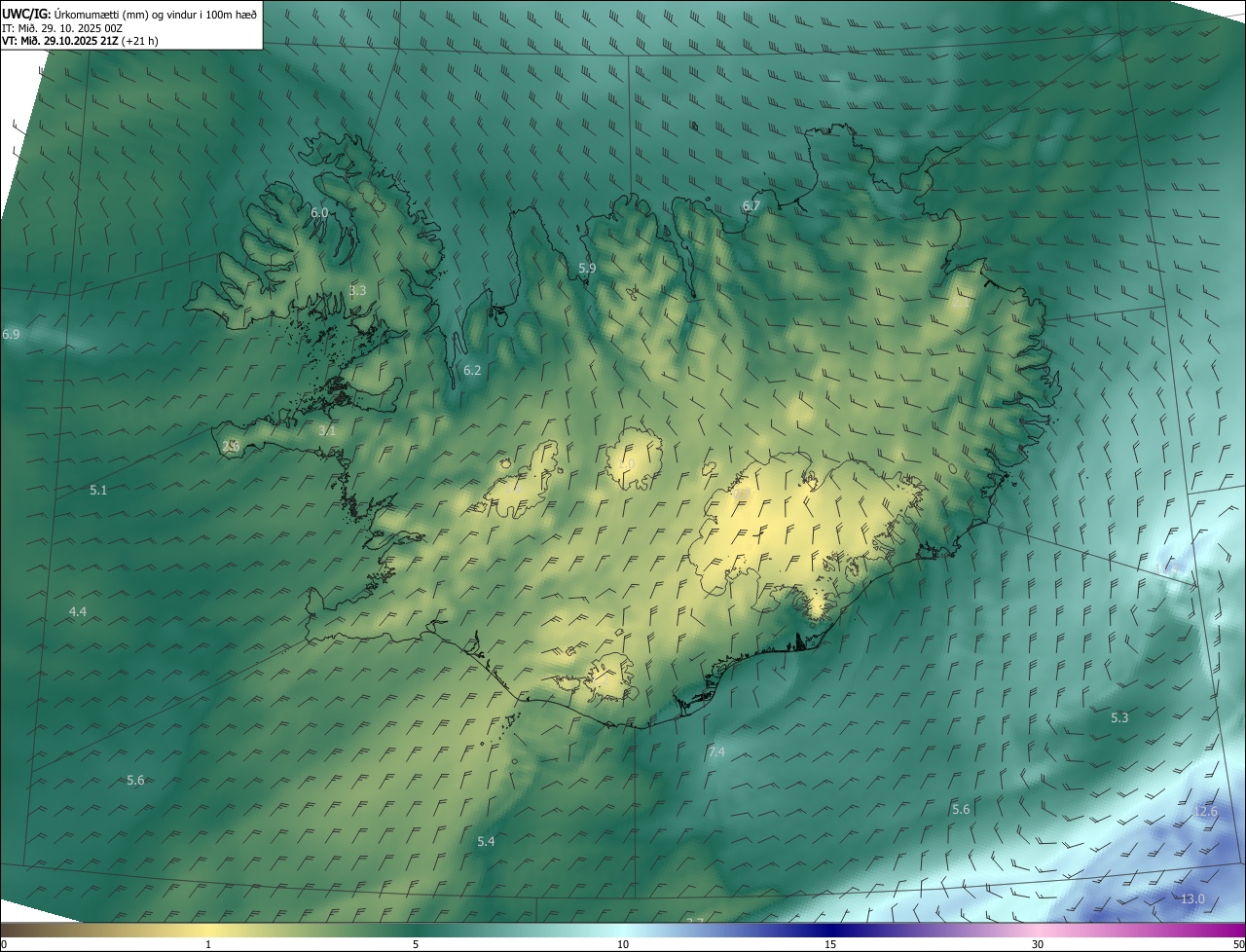This screenshot has height=952, width=1246.
Task: Click the colour scale tick label 5
Action: (416, 944)
